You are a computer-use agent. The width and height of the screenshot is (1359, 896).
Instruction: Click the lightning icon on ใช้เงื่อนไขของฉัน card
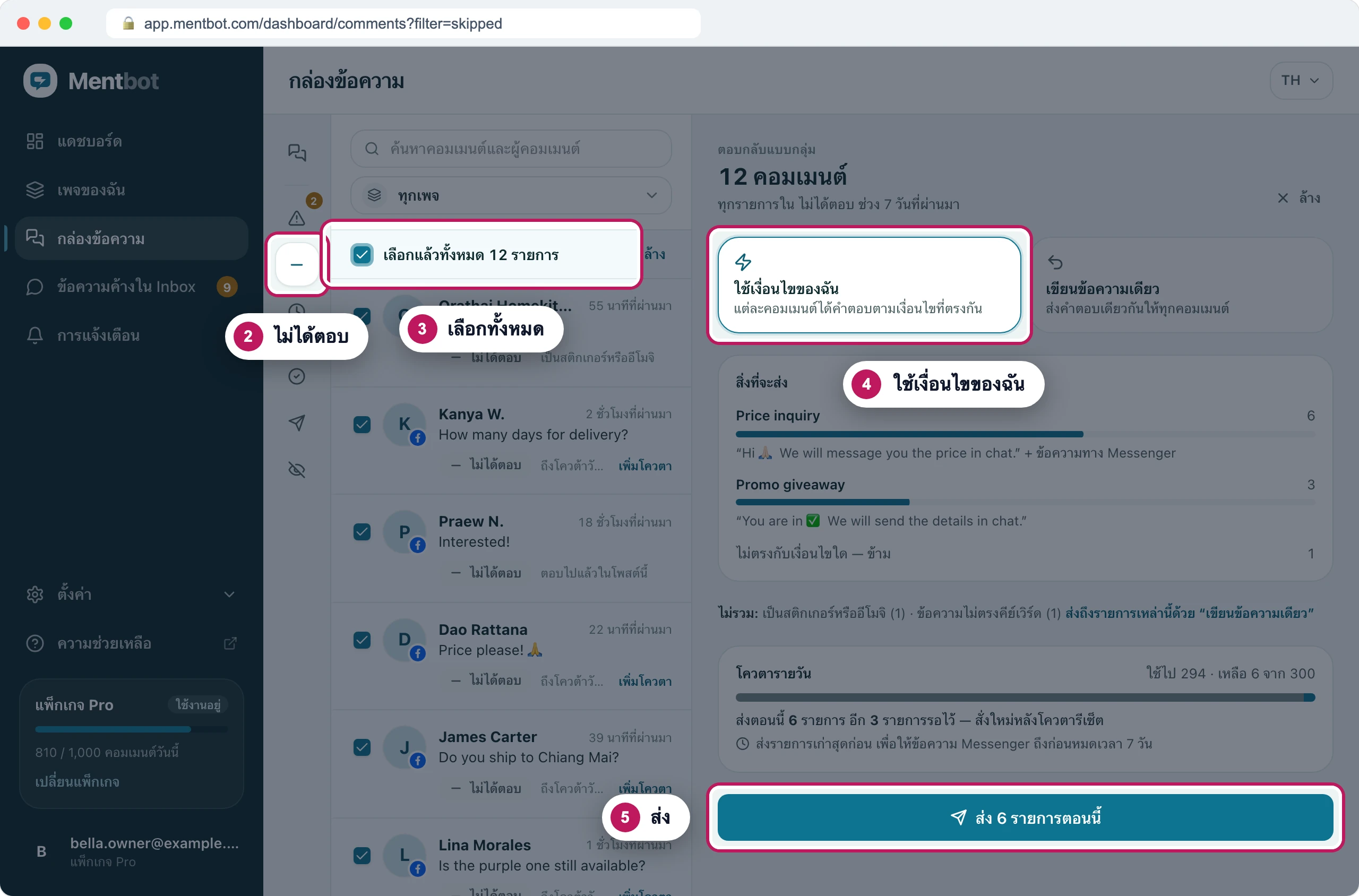point(743,262)
